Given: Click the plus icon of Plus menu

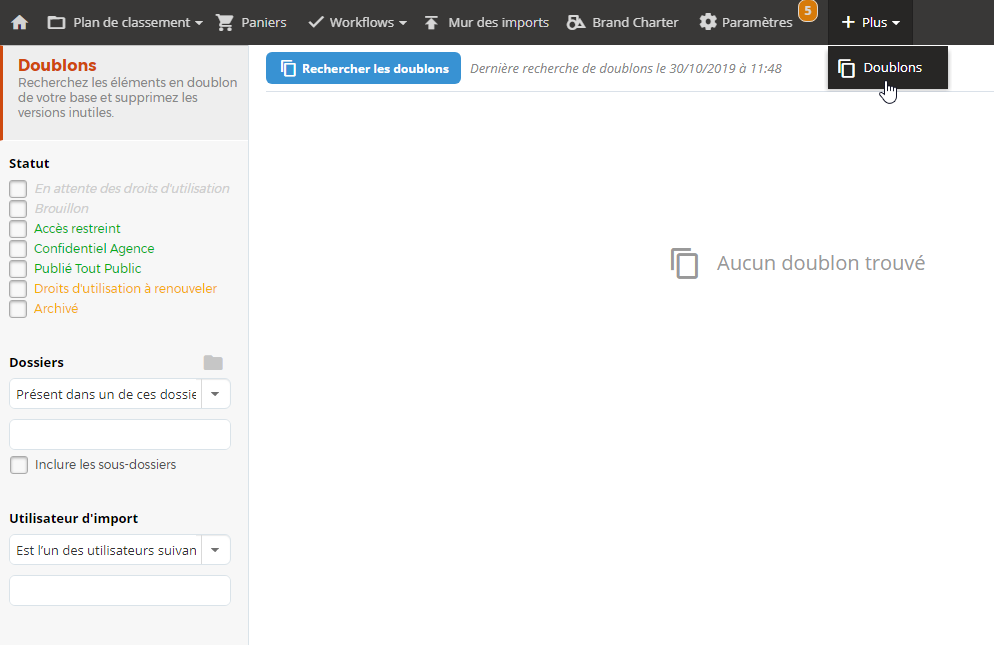Looking at the screenshot, I should 848,22.
